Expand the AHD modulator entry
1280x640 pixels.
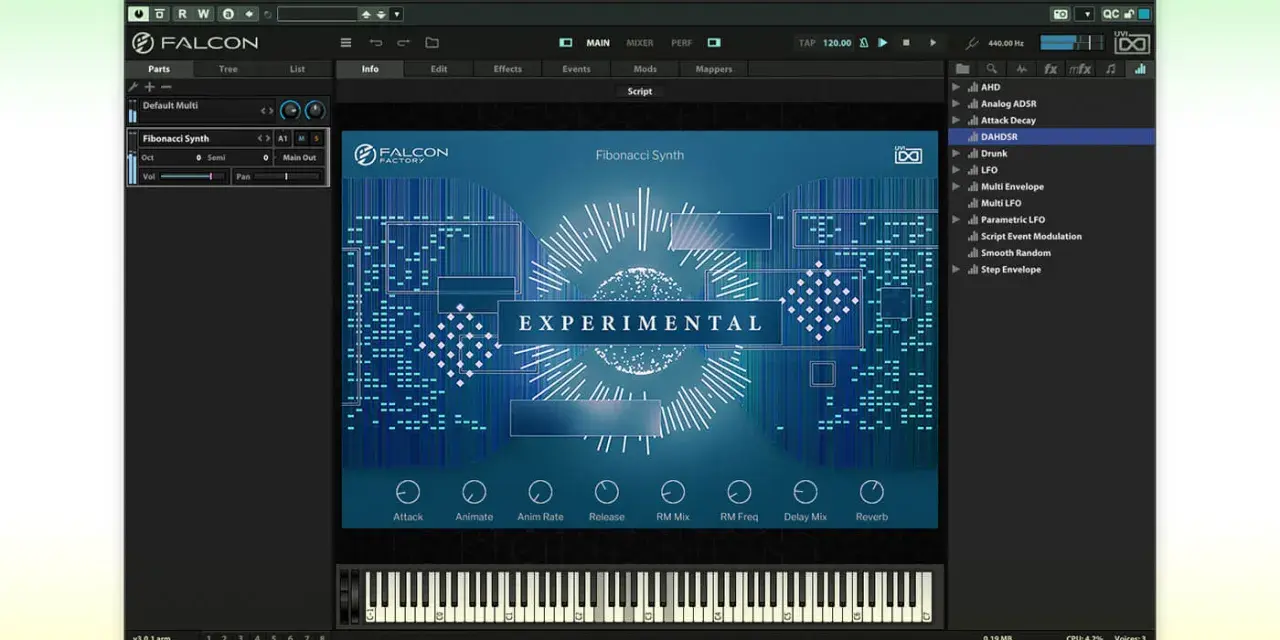tap(956, 87)
